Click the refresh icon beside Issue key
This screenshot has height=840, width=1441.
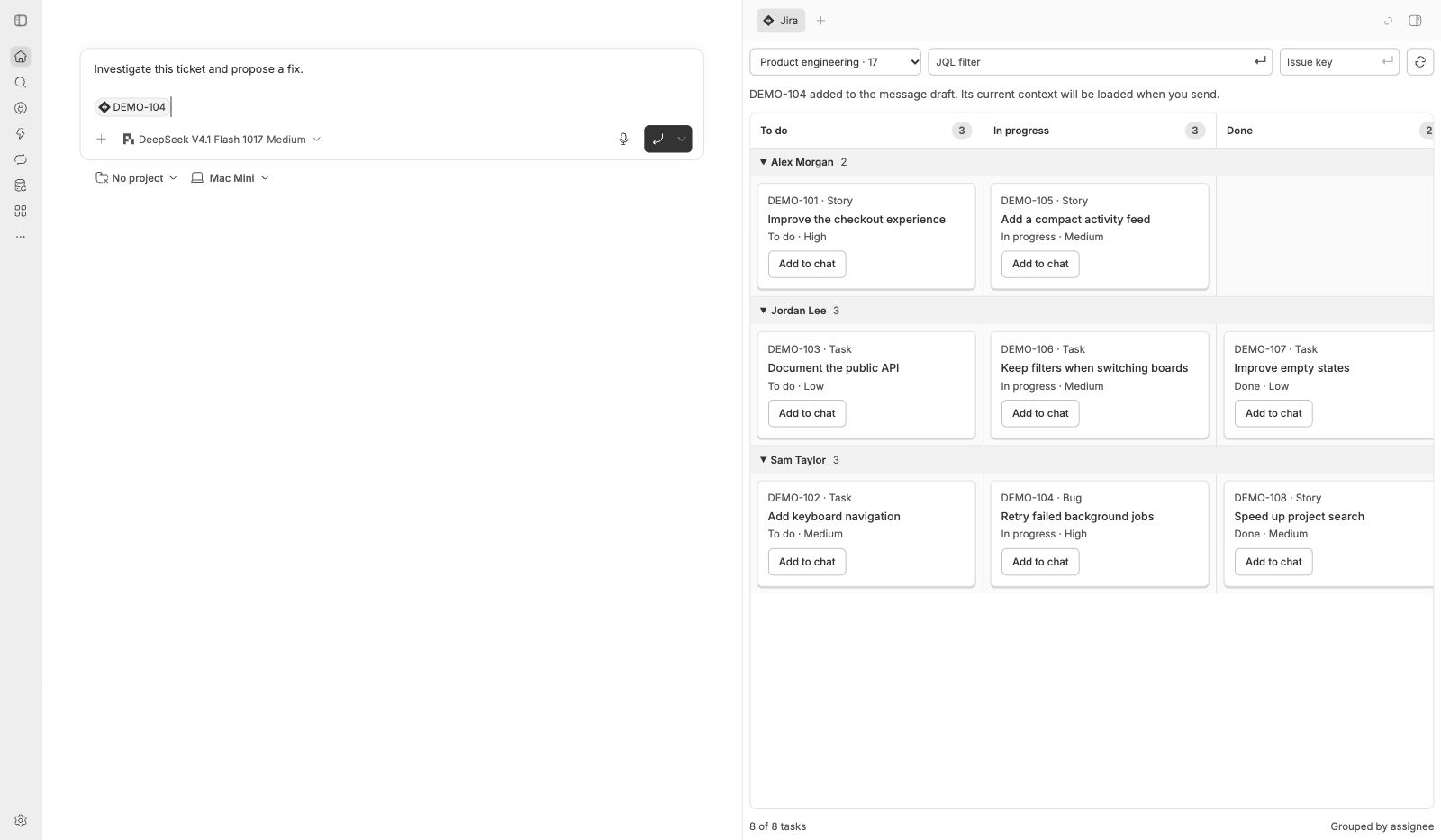pyautogui.click(x=1420, y=62)
